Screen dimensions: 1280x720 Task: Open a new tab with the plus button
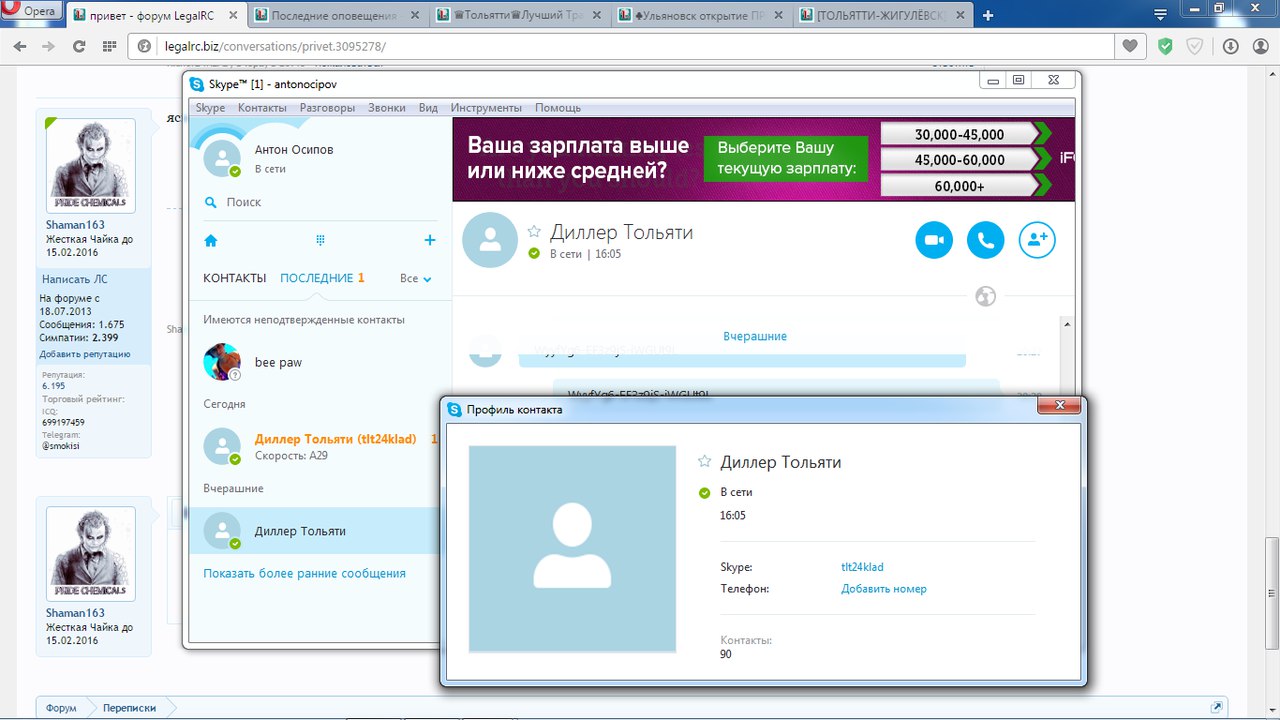(988, 15)
